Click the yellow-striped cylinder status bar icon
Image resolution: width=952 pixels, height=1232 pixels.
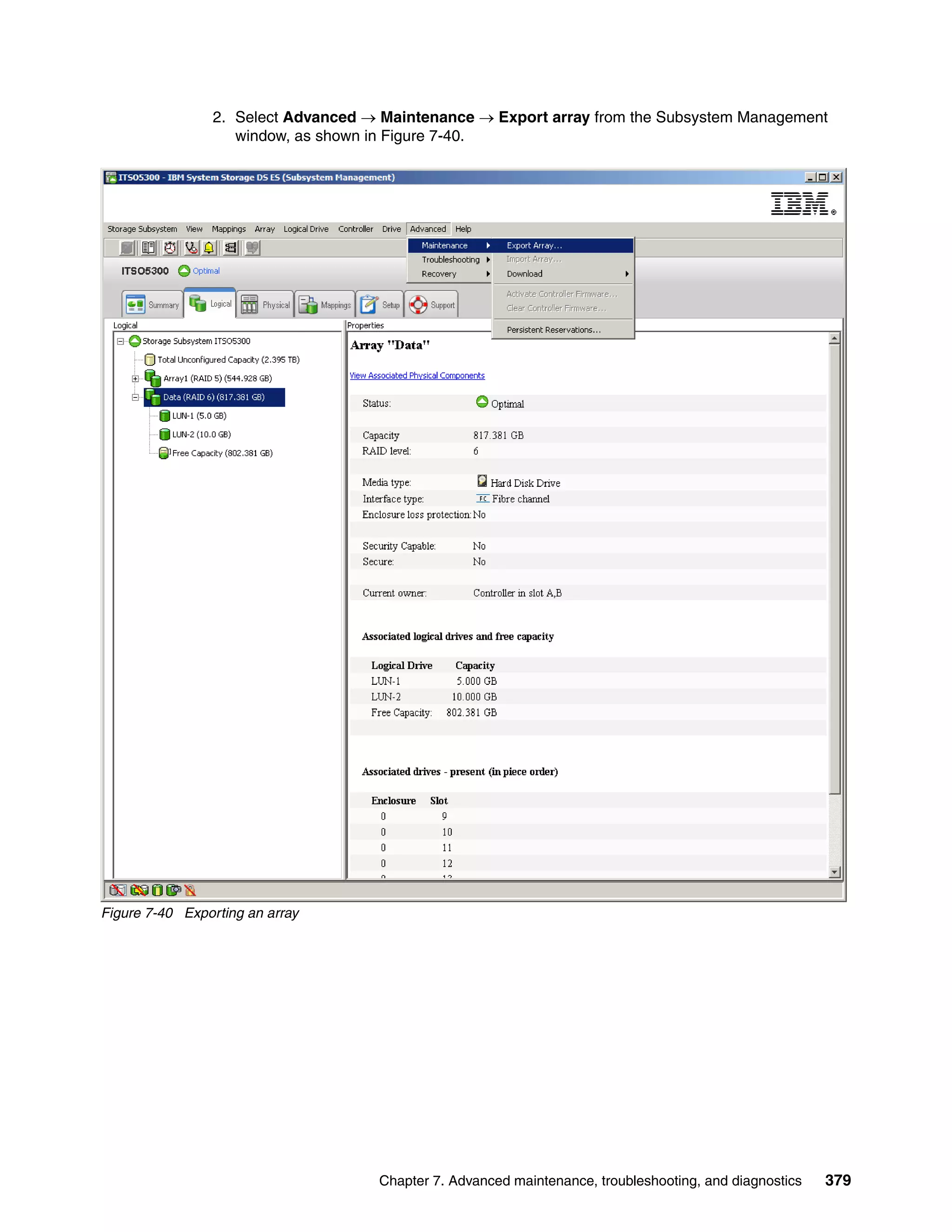(158, 890)
